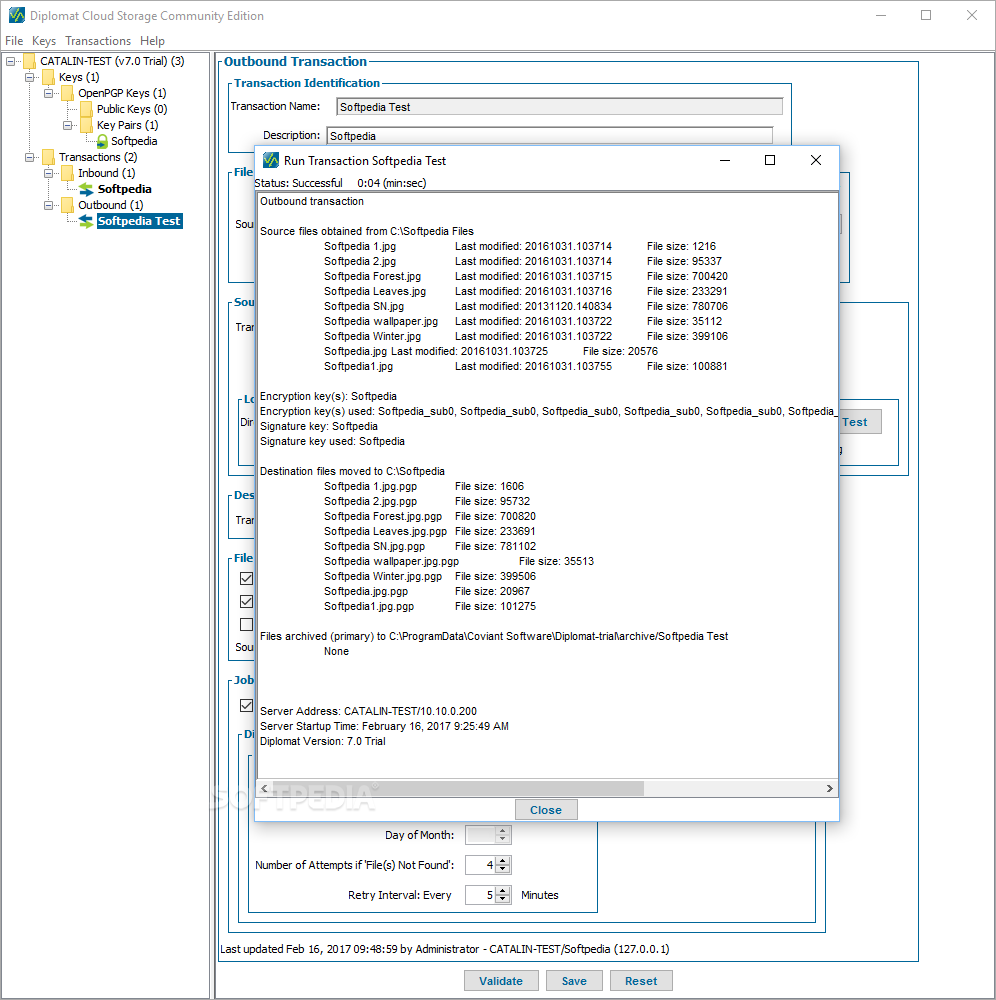Collapse the OpenPGP Keys tree node
This screenshot has height=1000, width=996.
[x=48, y=93]
